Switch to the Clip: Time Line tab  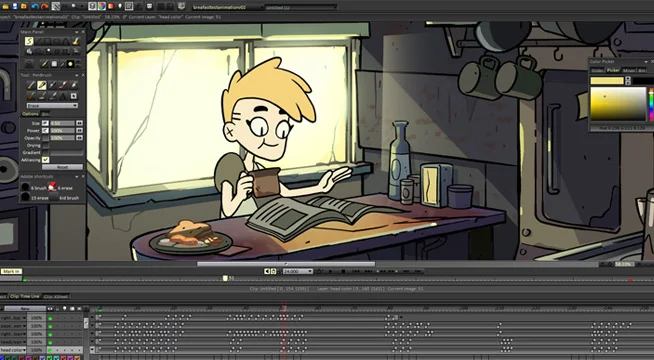coord(24,296)
